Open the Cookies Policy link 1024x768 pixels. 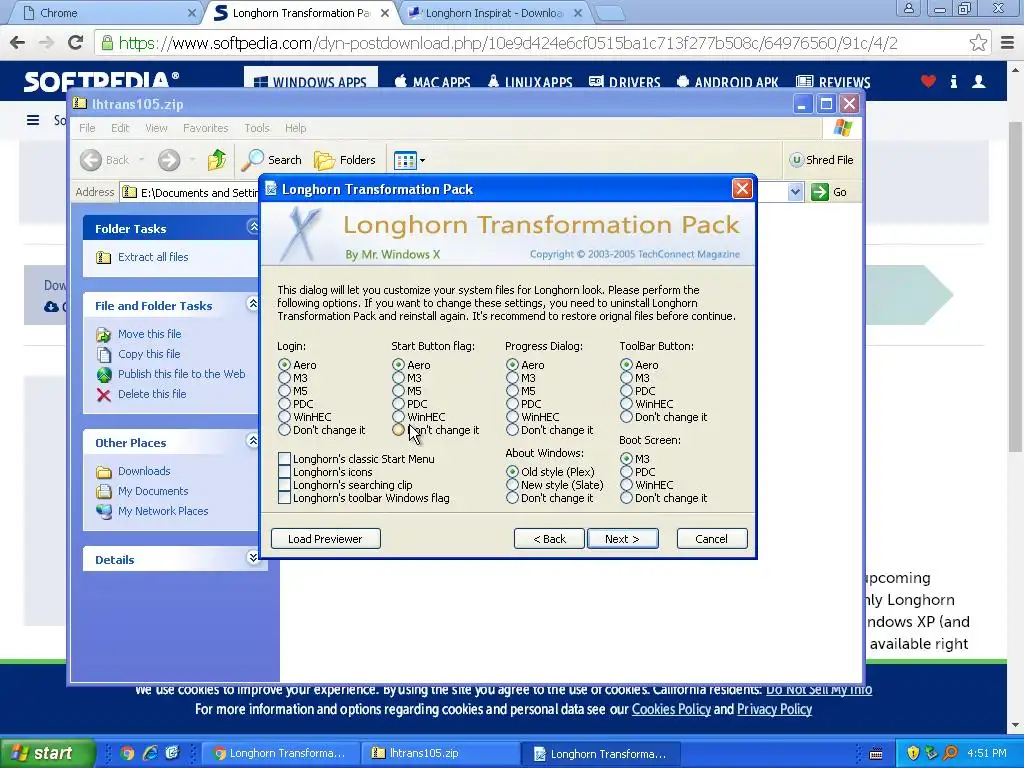pyautogui.click(x=671, y=709)
